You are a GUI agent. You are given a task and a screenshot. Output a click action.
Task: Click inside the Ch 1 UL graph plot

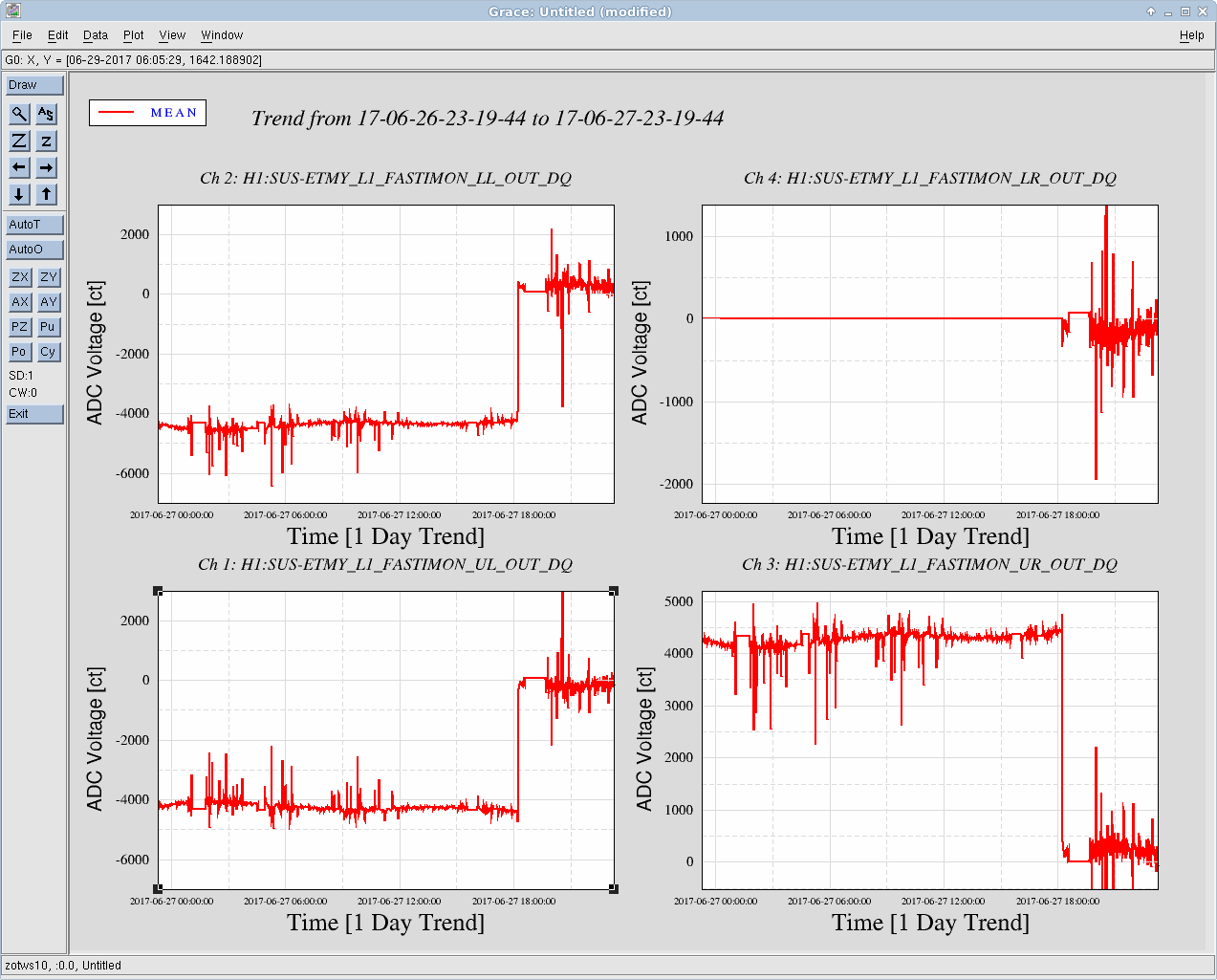(386, 740)
